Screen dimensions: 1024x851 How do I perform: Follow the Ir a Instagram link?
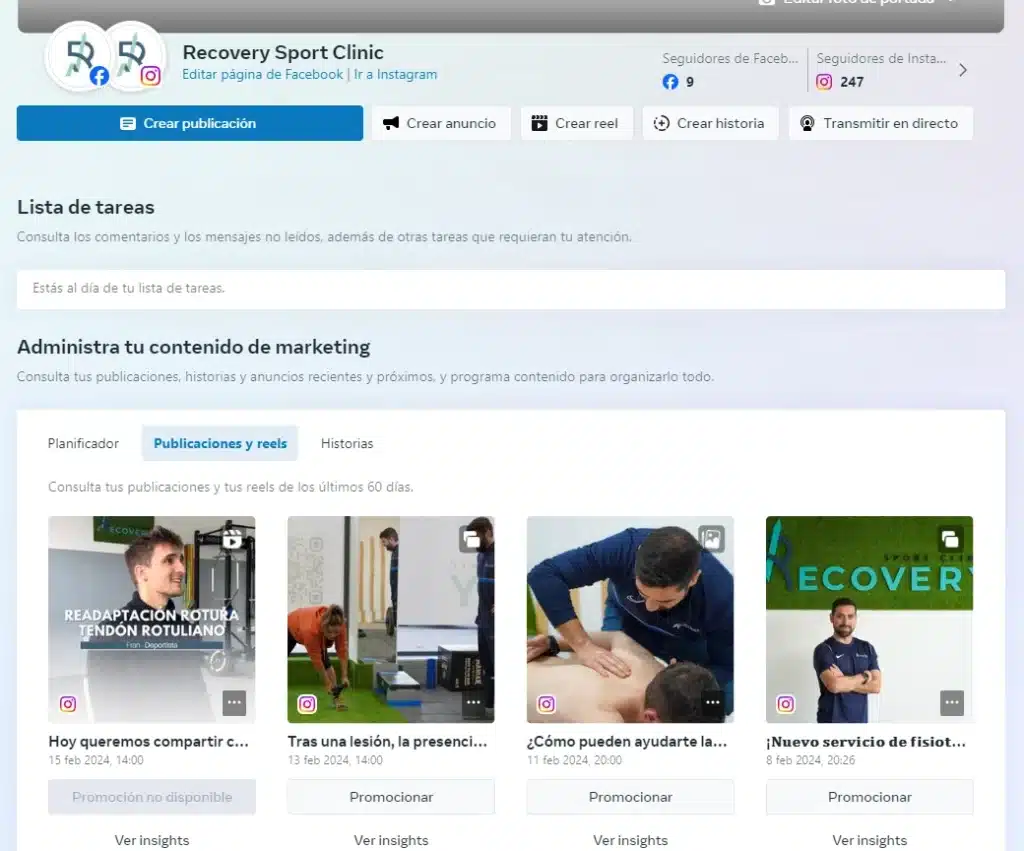[x=395, y=74]
